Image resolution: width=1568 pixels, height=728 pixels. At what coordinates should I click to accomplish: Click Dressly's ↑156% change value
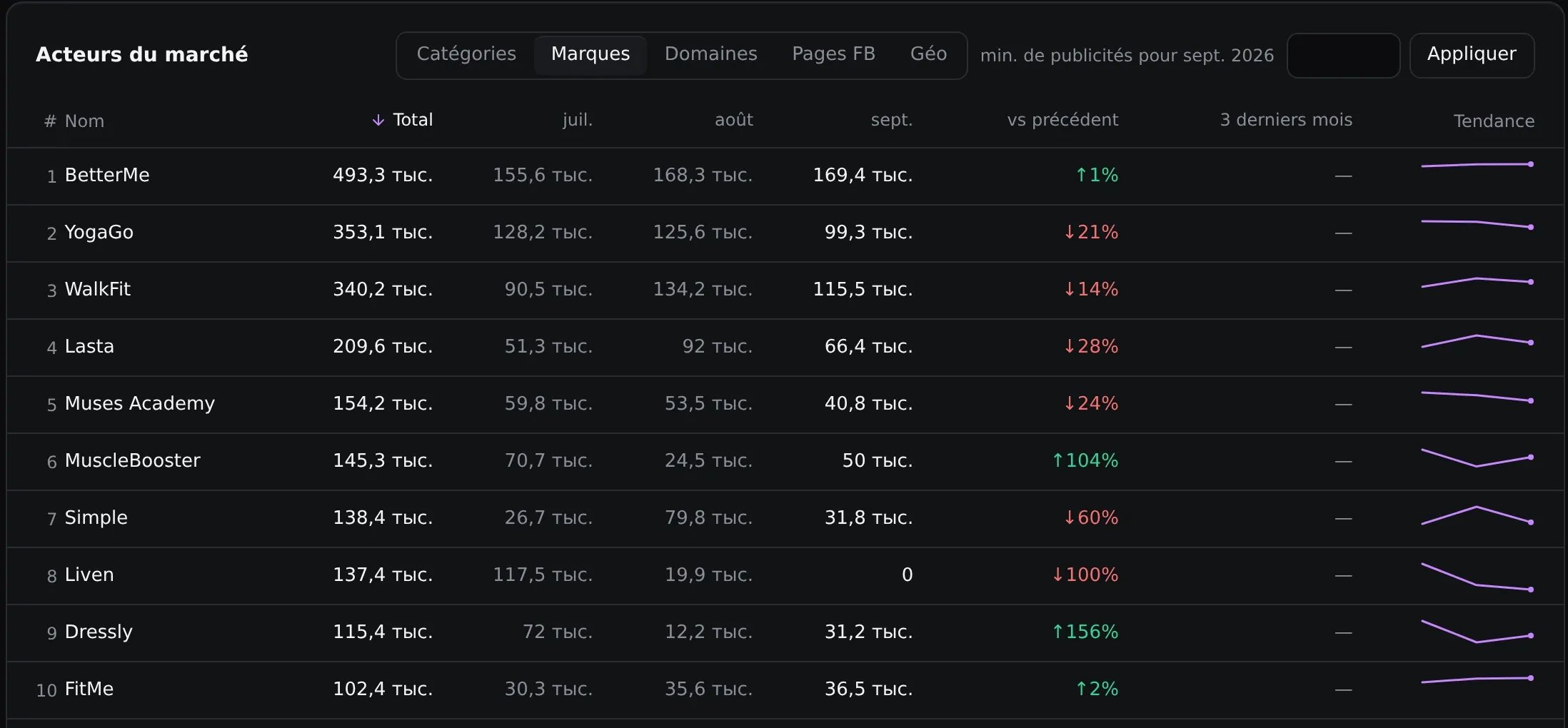(1085, 632)
